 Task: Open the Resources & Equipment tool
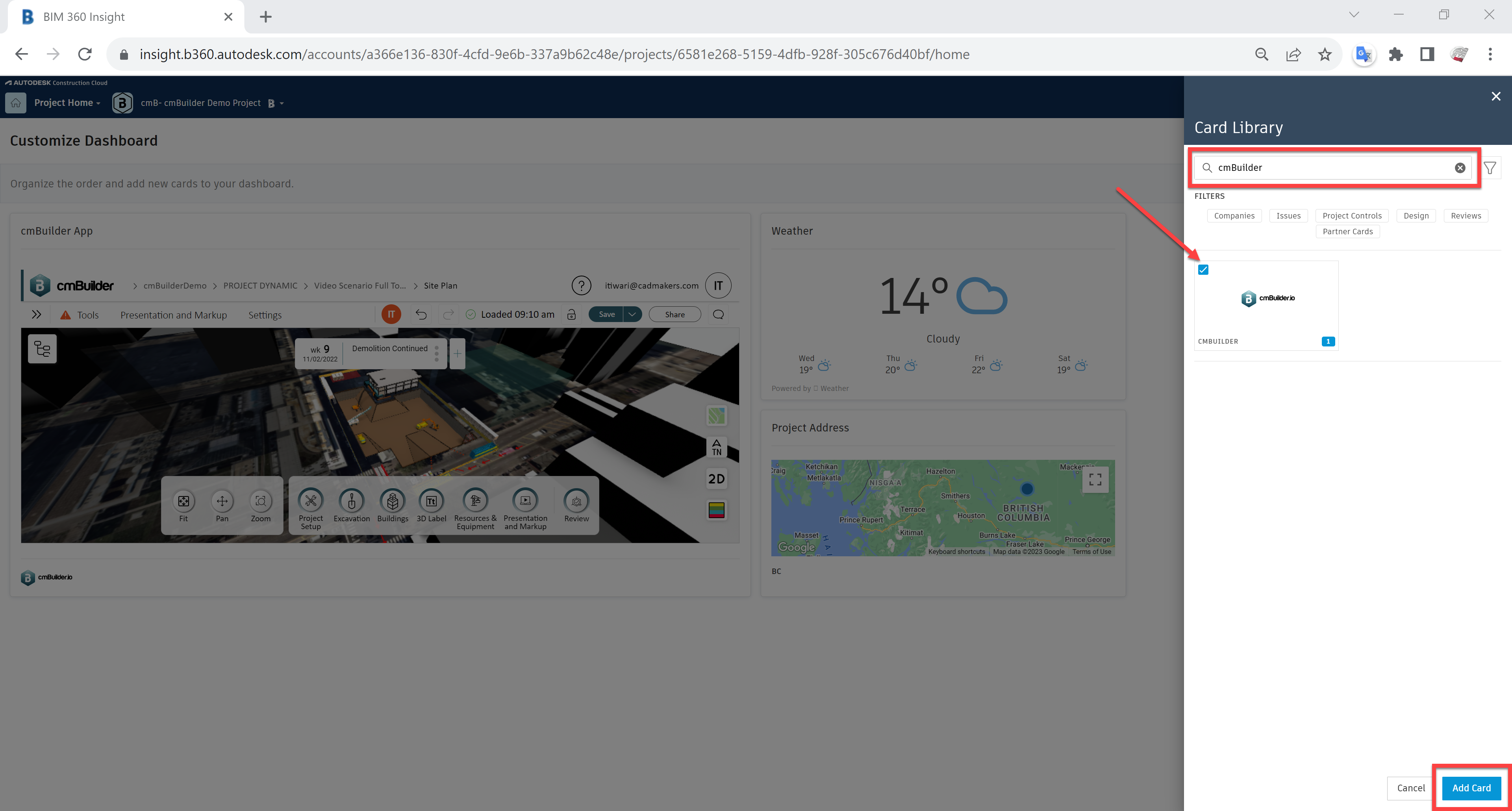tap(475, 501)
